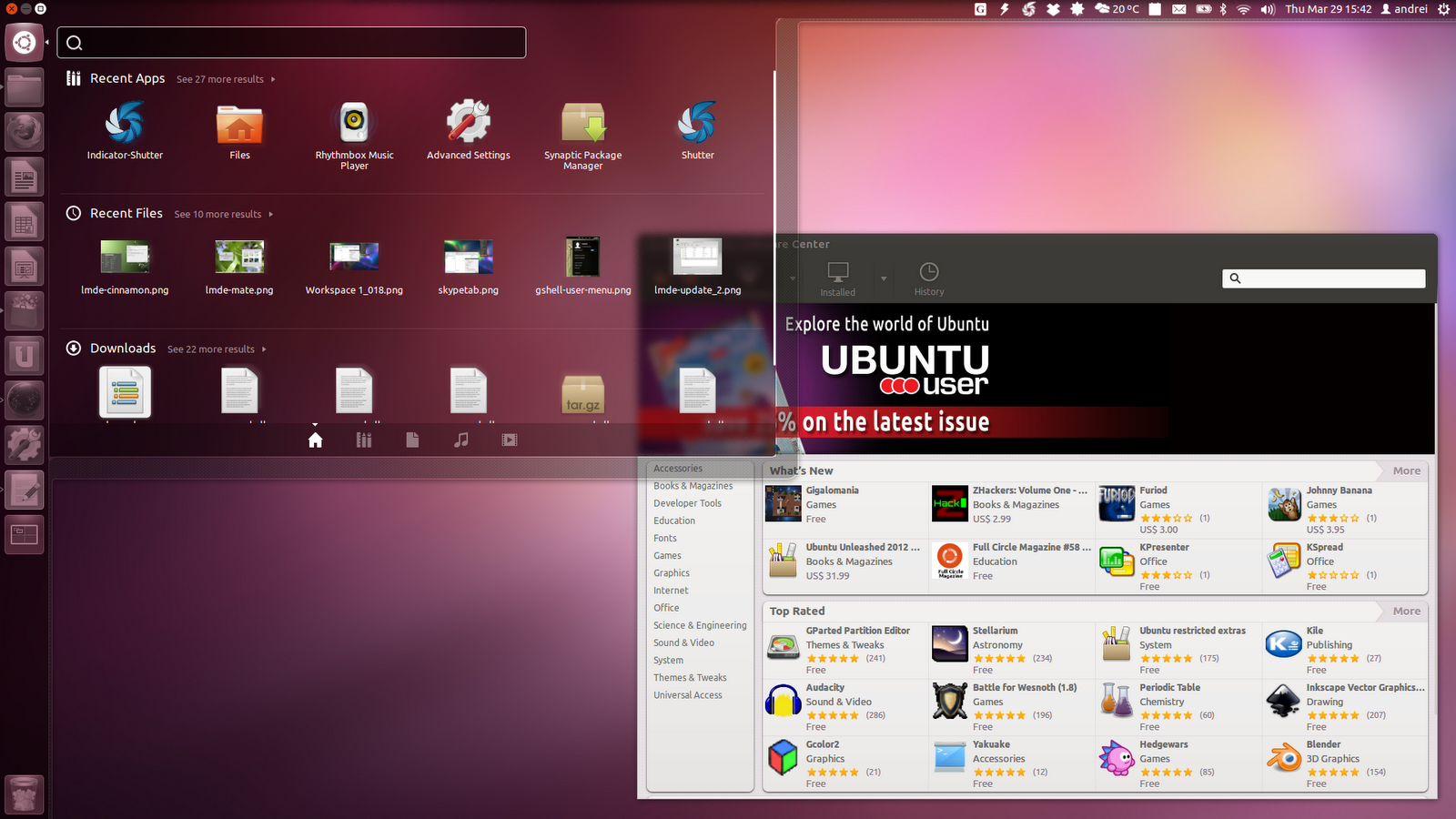The height and width of the screenshot is (819, 1456).
Task: Open the Bluetooth indicator in the top panel
Action: (1220, 9)
